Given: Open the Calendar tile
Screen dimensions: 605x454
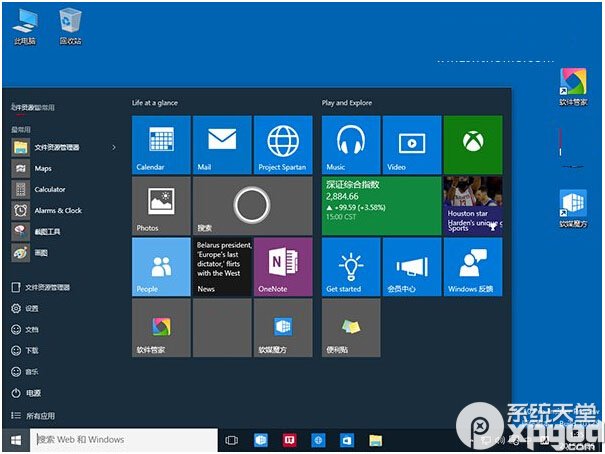Looking at the screenshot, I should (x=160, y=144).
